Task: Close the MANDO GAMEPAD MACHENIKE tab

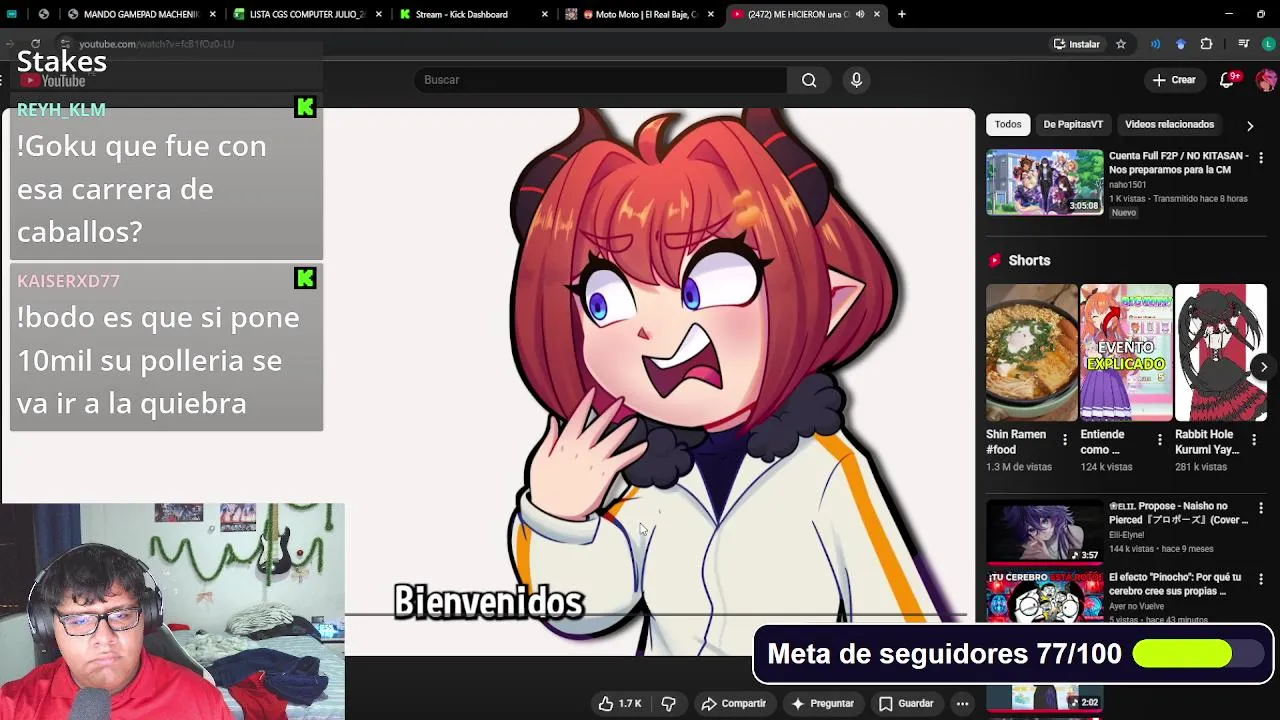Action: (213, 14)
